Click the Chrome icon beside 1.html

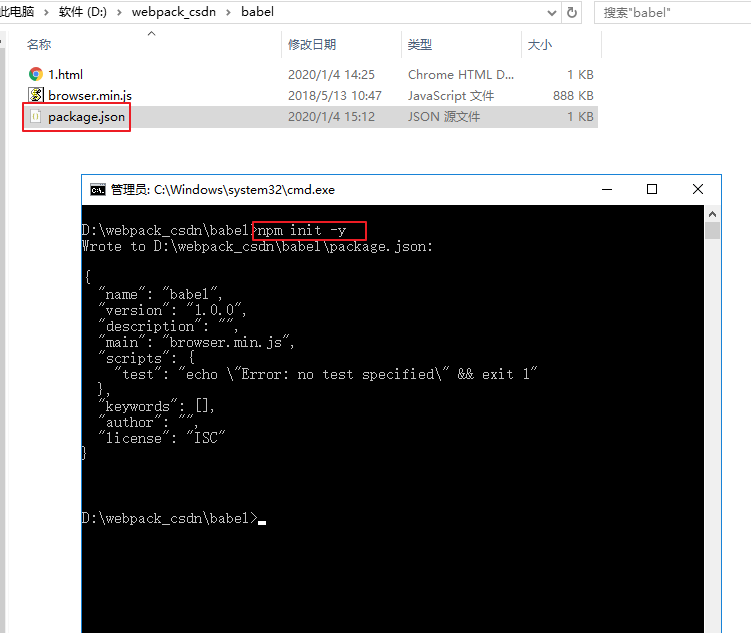(x=35, y=74)
